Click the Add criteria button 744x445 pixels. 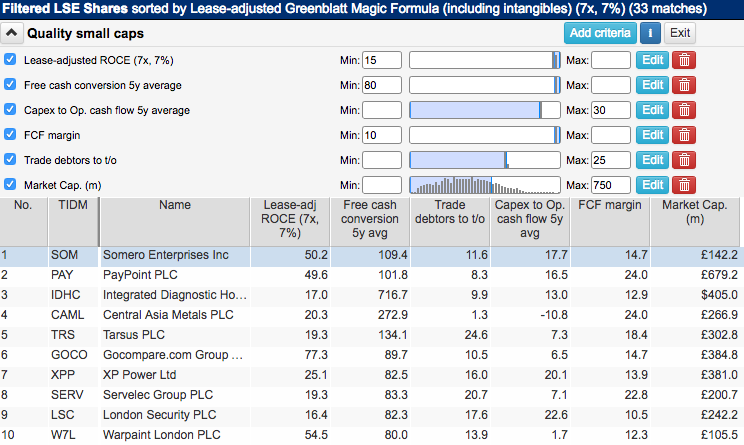[600, 33]
